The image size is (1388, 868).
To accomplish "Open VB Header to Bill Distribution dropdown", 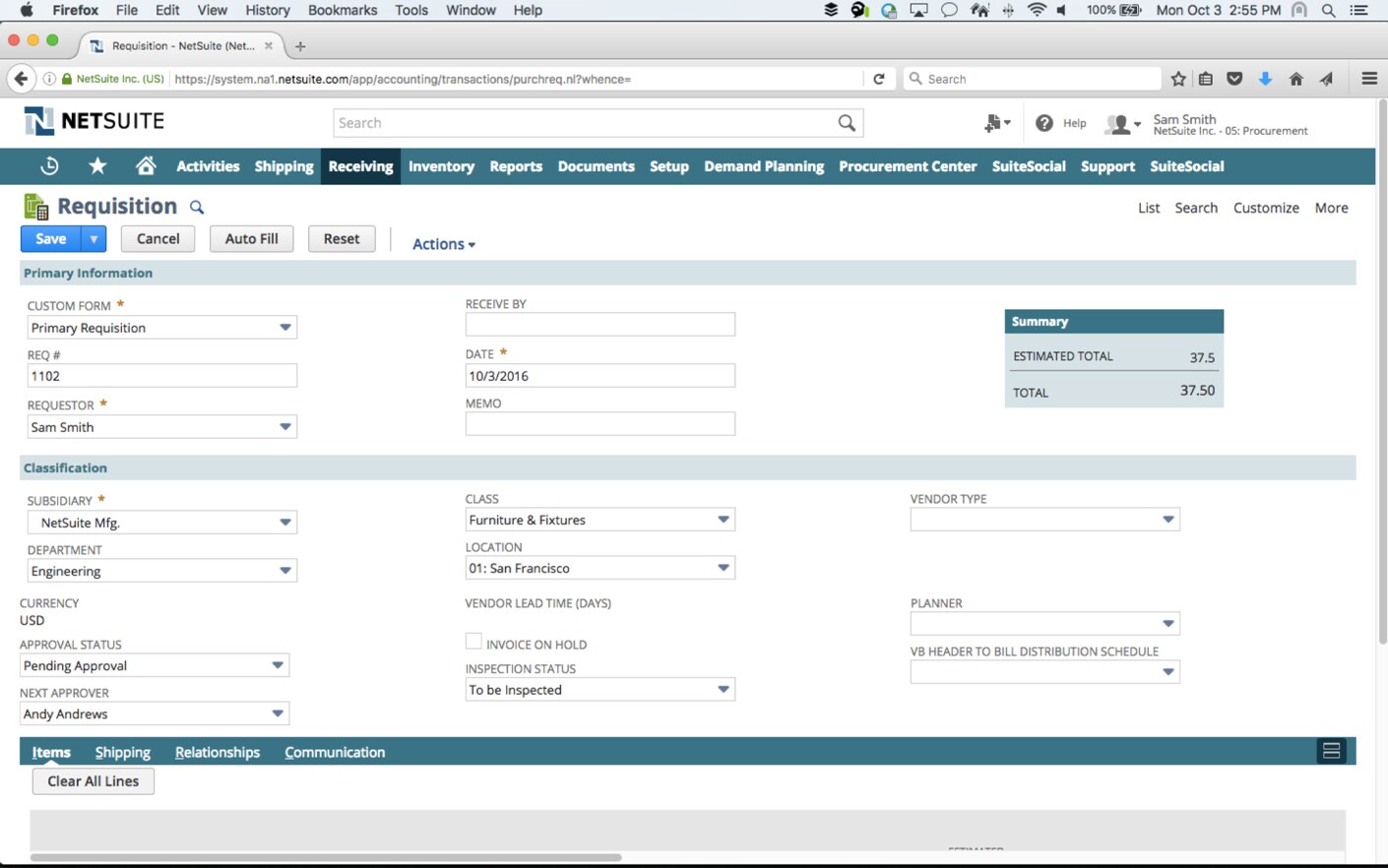I will coord(1168,672).
